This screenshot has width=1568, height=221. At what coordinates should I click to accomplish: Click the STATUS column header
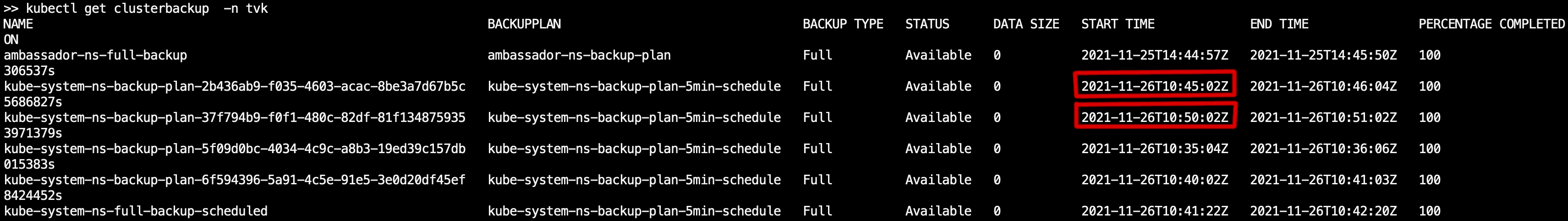(x=927, y=24)
